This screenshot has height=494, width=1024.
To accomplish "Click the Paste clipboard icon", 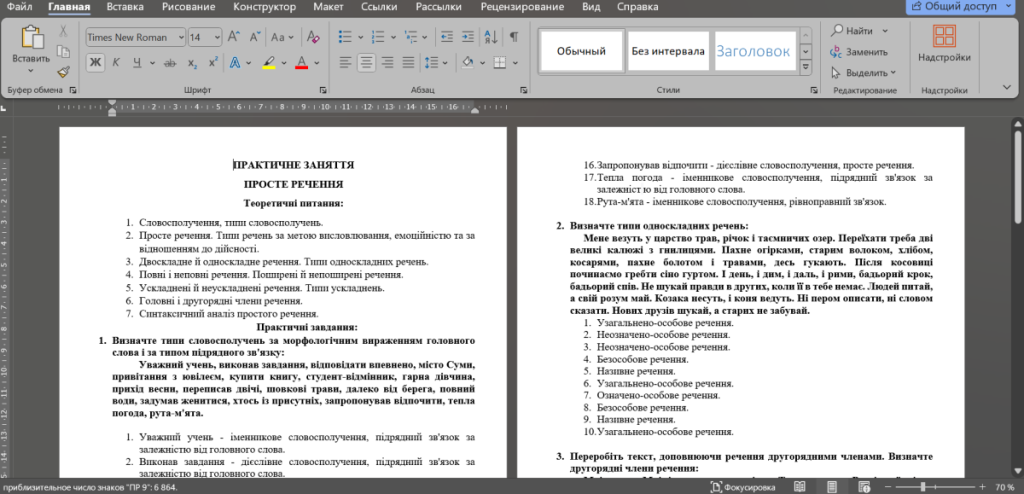I will 31,37.
